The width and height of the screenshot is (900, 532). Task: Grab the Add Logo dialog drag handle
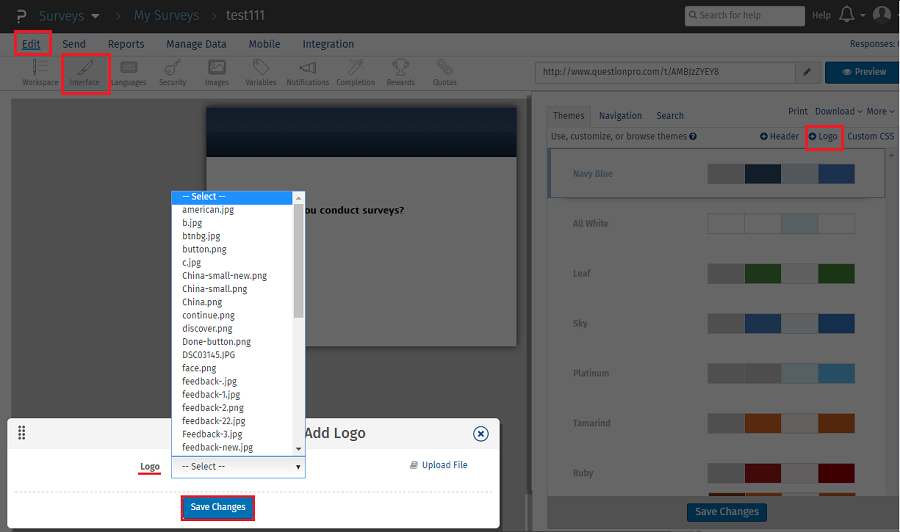(x=22, y=433)
